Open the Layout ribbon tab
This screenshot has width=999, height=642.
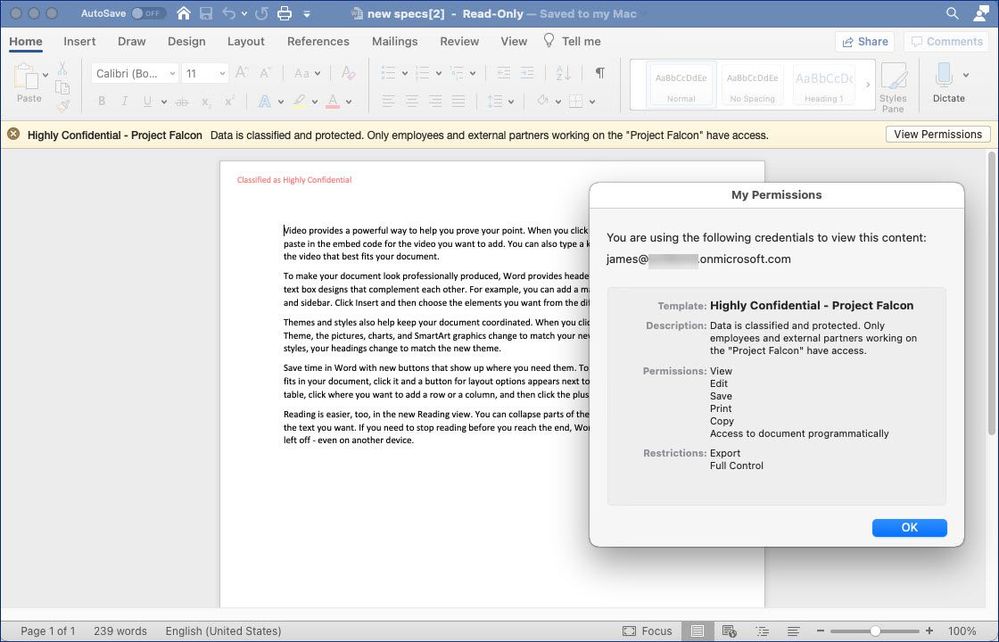(246, 41)
